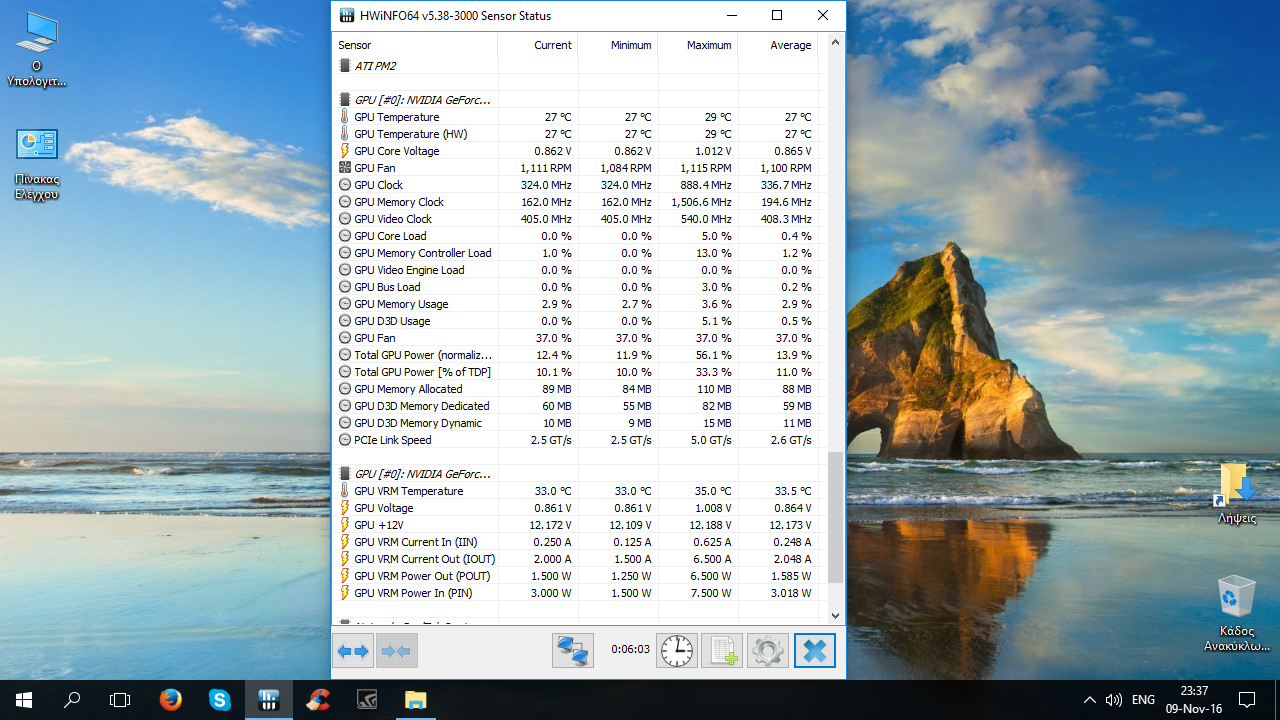Click the Sensor column header
1280x720 pixels.
click(x=415, y=45)
